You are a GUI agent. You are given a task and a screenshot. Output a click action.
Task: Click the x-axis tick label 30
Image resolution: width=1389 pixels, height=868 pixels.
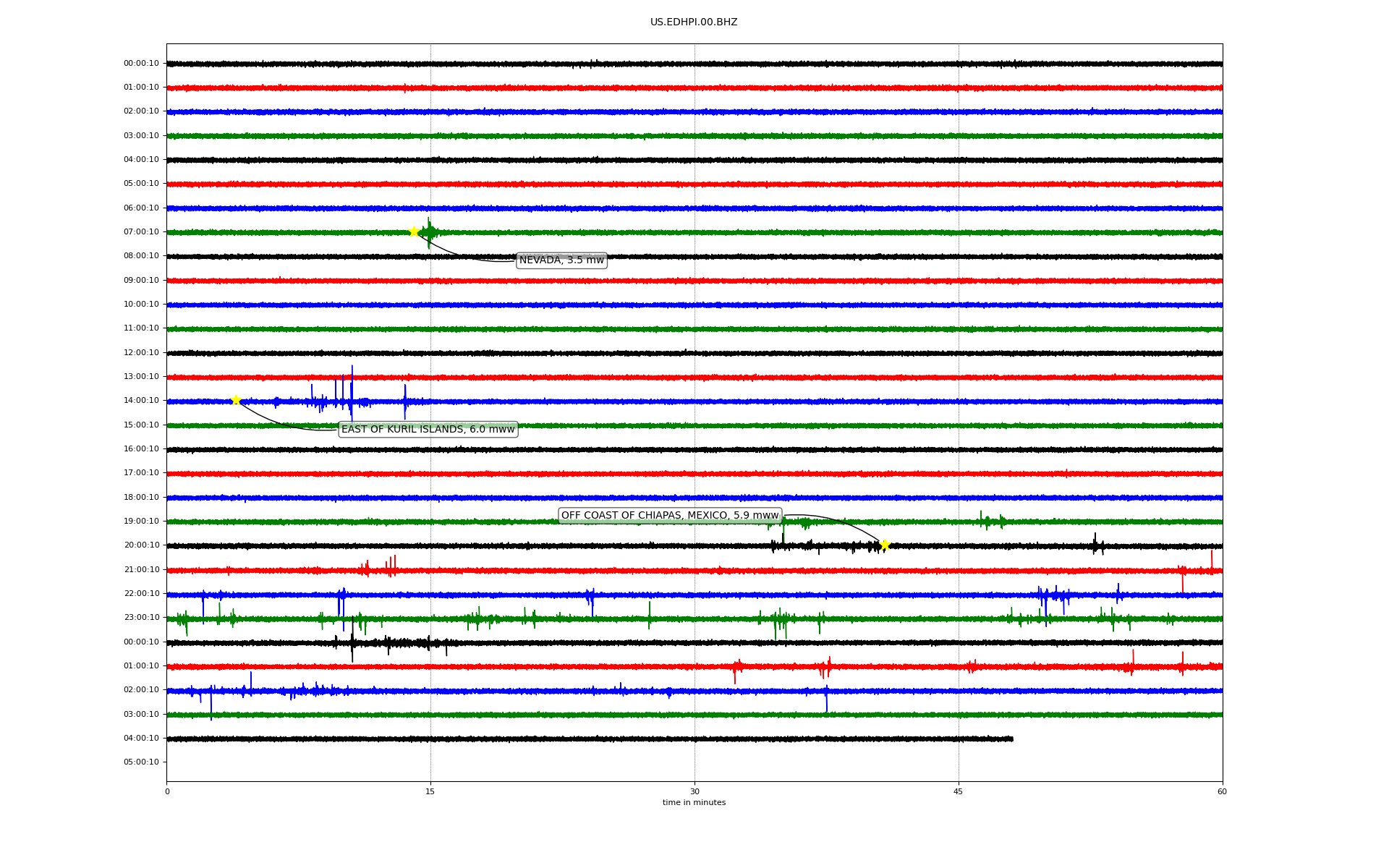point(694,791)
